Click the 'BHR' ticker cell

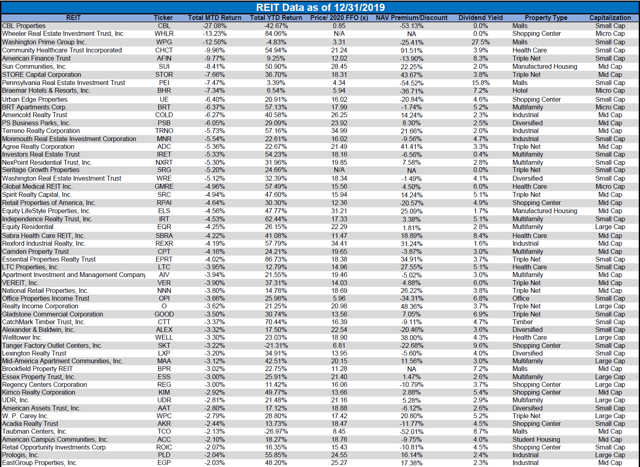coord(164,91)
